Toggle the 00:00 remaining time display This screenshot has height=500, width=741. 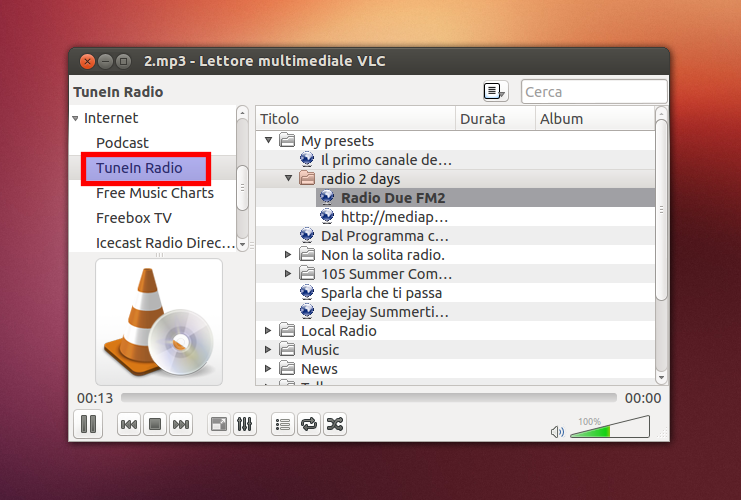[x=643, y=398]
